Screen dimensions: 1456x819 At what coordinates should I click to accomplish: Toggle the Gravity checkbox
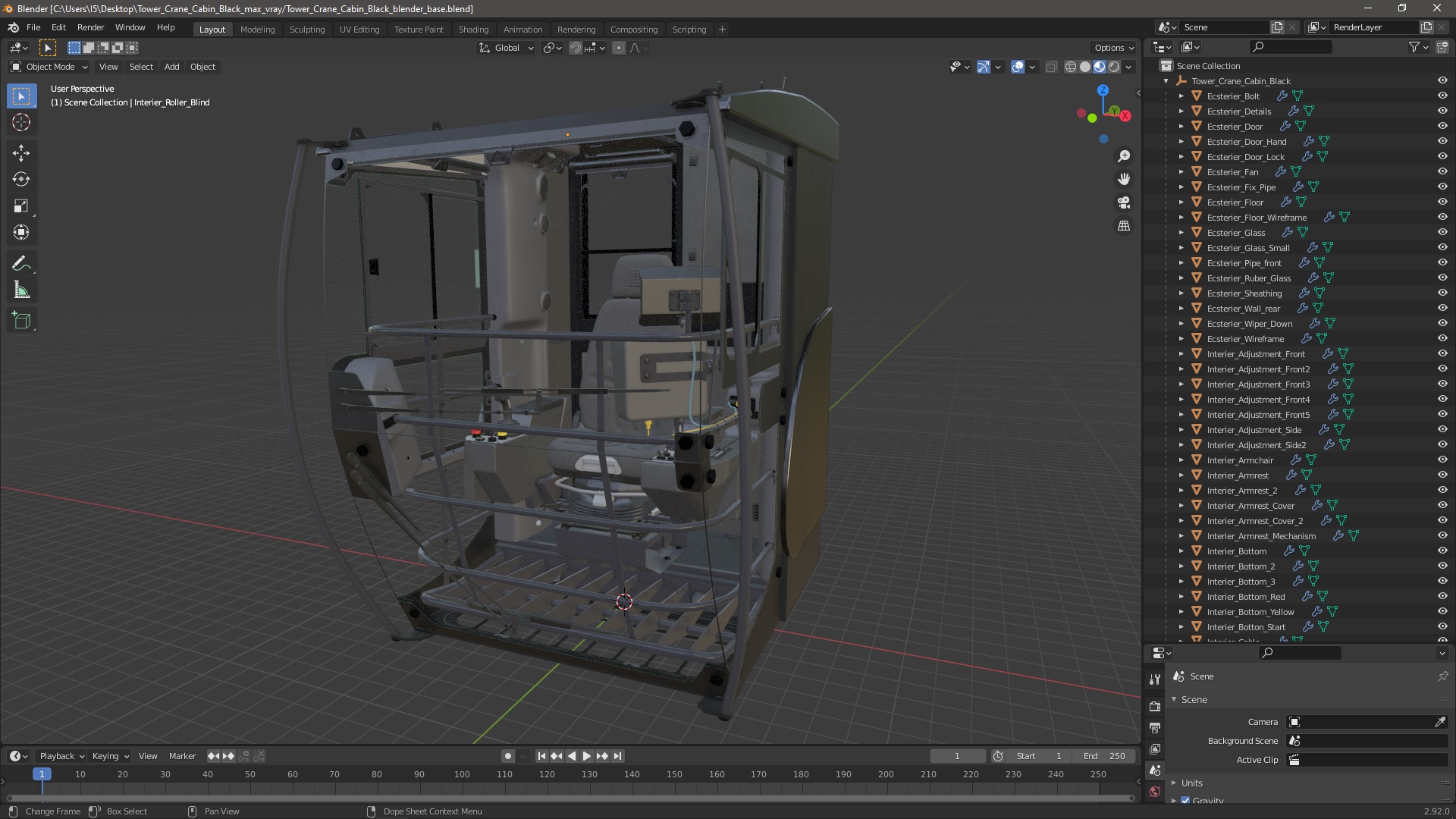[x=1185, y=801]
